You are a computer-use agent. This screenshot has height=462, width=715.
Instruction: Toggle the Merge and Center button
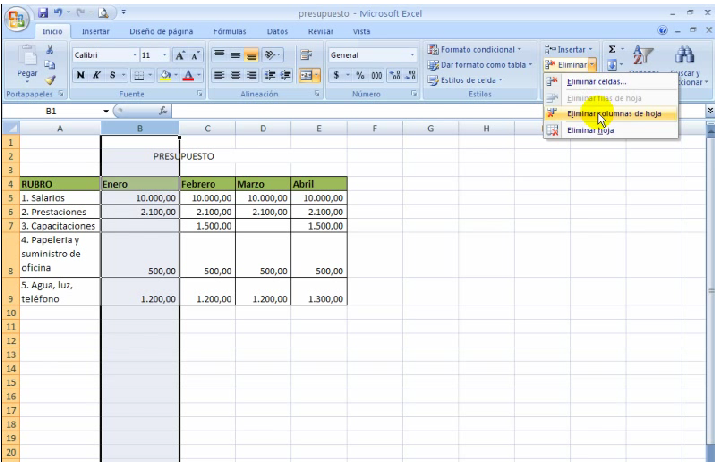click(x=304, y=75)
